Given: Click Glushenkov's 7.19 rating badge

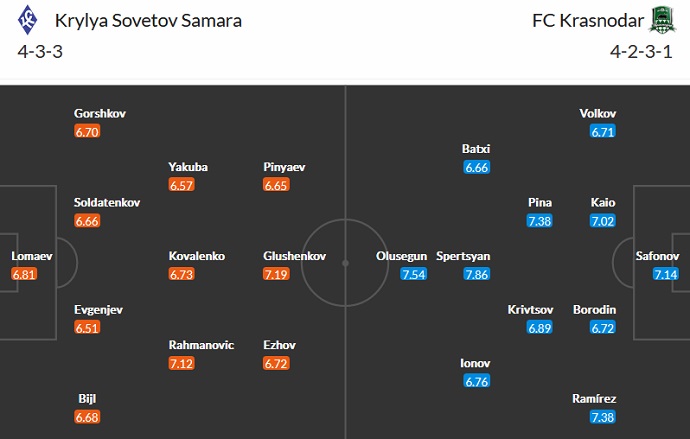Looking at the screenshot, I should pos(275,273).
